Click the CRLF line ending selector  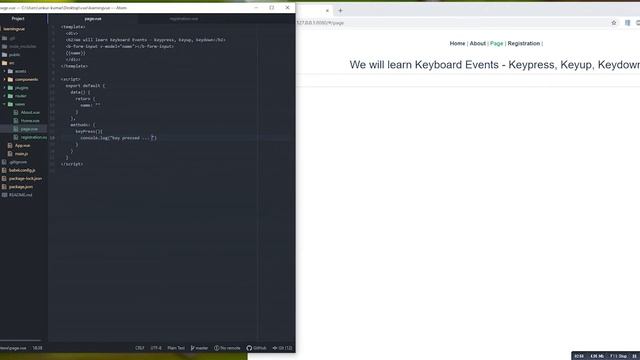pos(140,348)
